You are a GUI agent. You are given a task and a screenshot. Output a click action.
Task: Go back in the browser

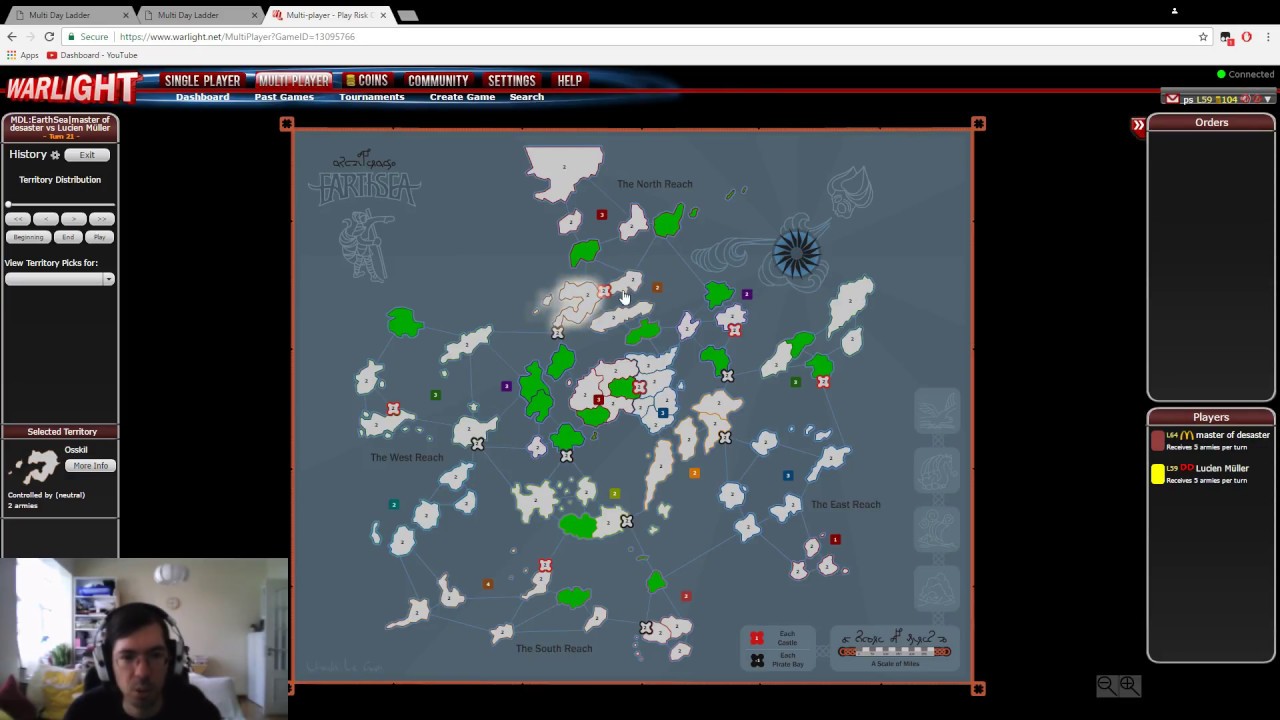(12, 36)
